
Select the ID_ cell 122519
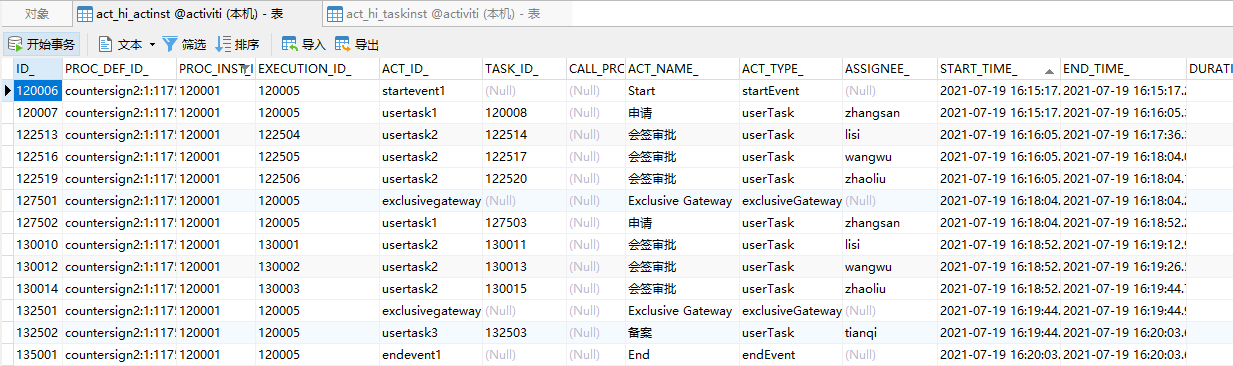(x=37, y=178)
